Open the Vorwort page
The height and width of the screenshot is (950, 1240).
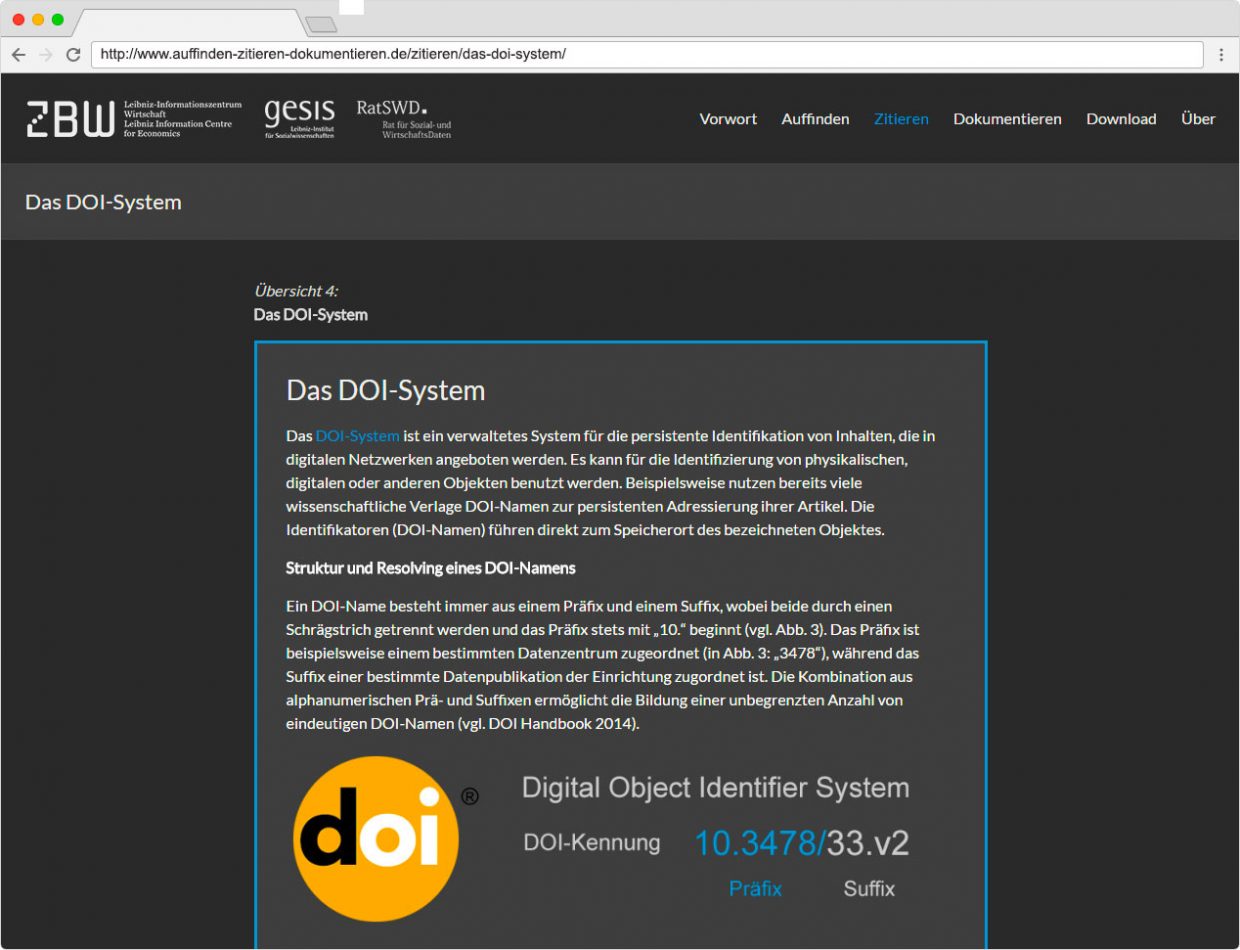tap(728, 118)
